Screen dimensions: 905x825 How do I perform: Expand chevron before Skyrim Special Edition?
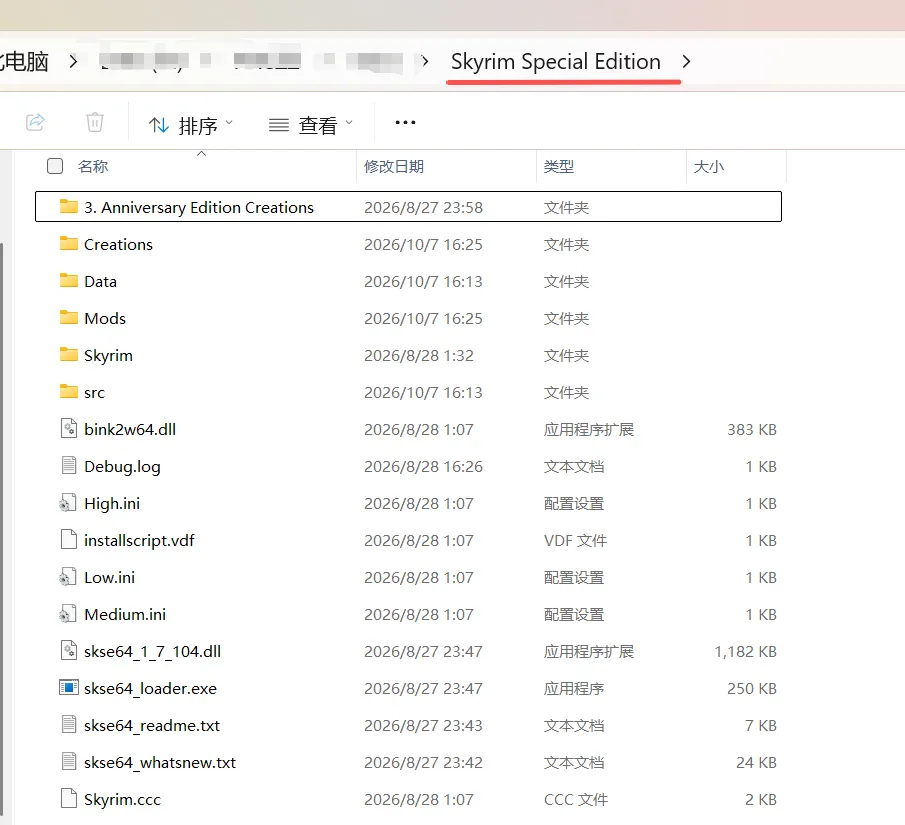(x=425, y=61)
